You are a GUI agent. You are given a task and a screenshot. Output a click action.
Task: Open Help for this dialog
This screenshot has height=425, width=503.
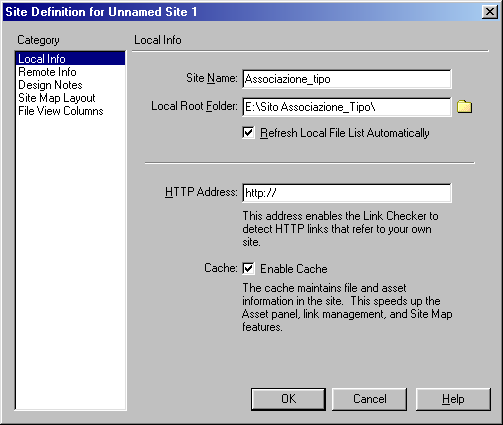point(453,399)
